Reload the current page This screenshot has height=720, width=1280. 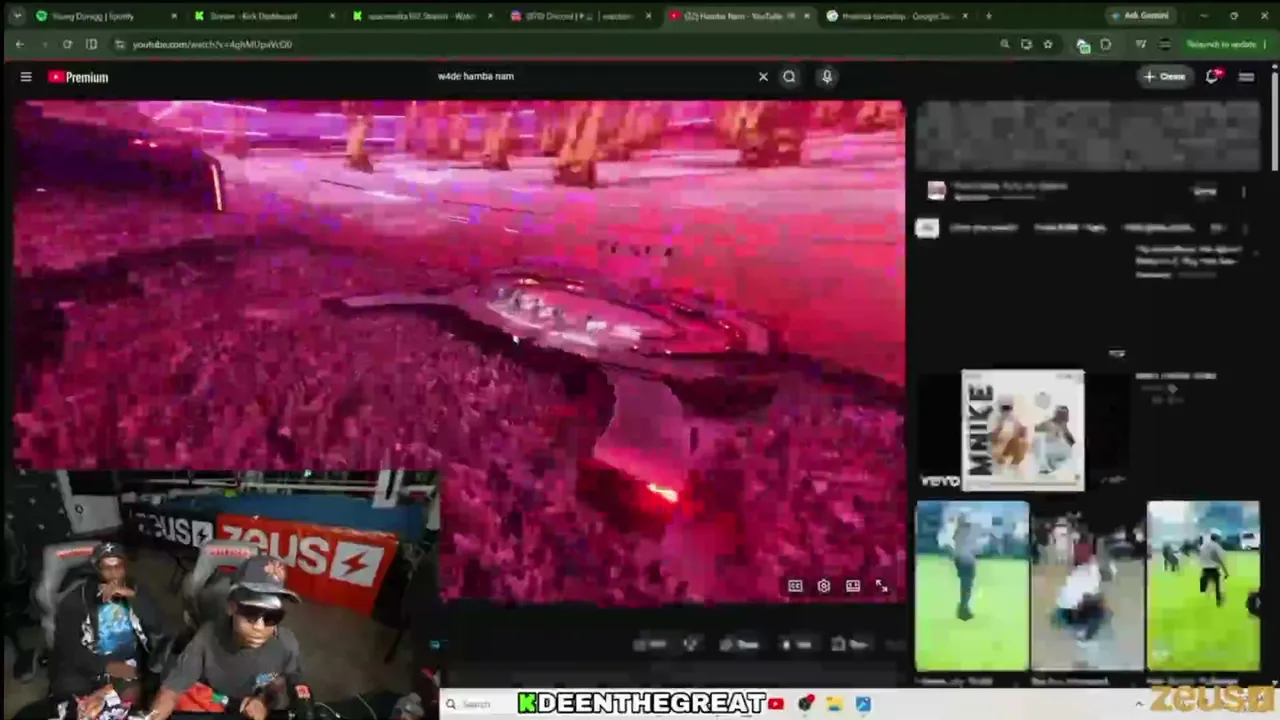[x=67, y=44]
